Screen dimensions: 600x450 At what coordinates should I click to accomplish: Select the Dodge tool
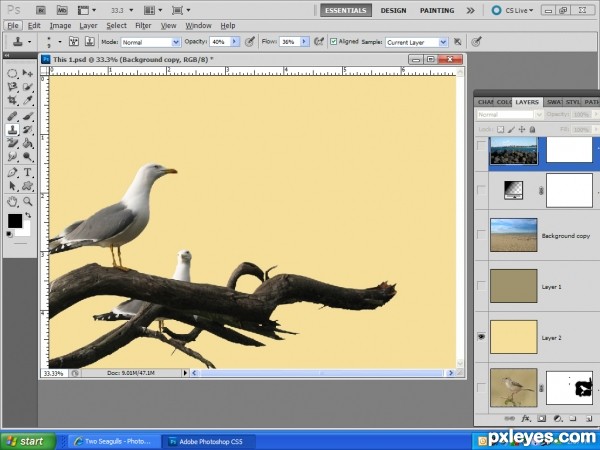(28, 157)
